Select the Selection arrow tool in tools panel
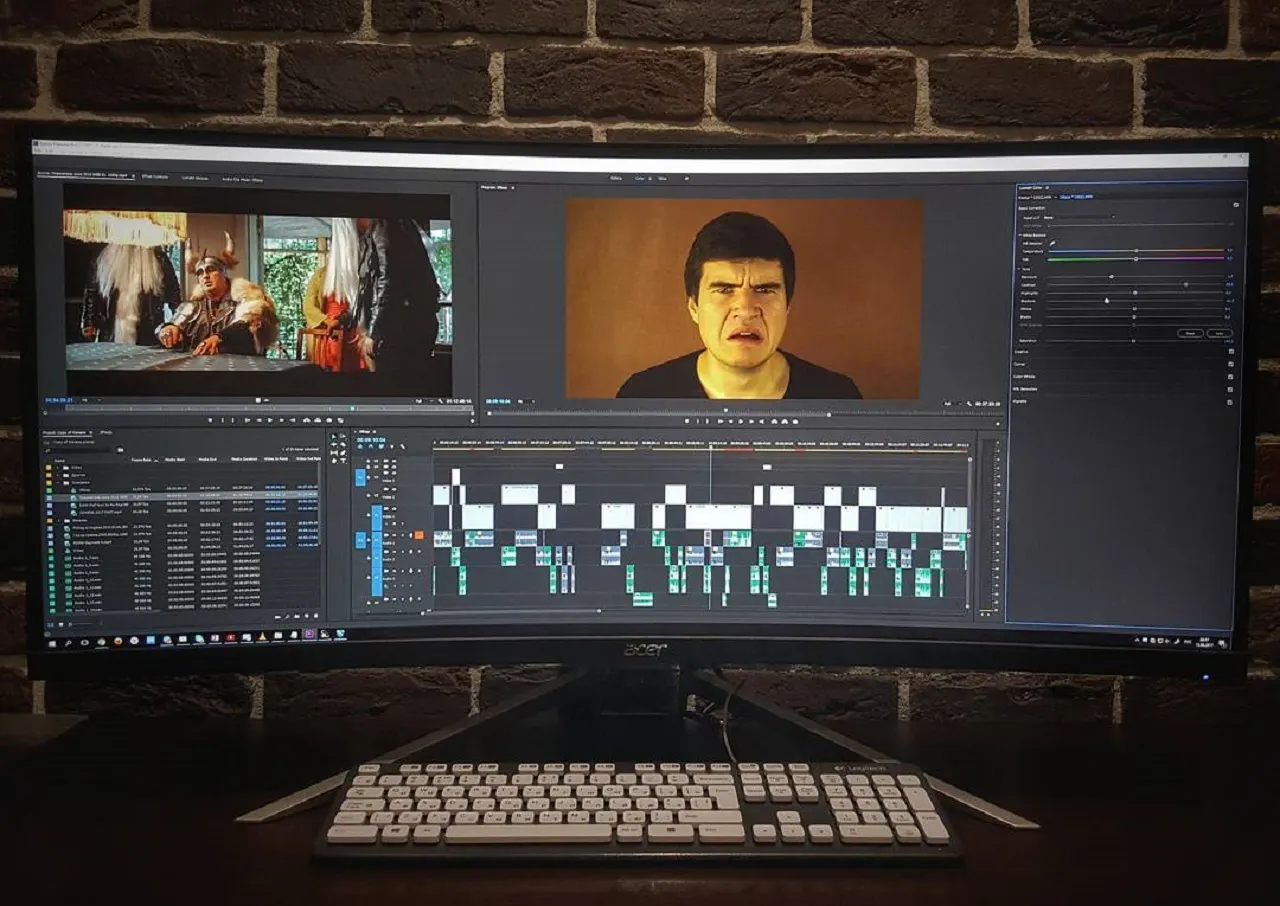This screenshot has width=1280, height=906. [333, 437]
